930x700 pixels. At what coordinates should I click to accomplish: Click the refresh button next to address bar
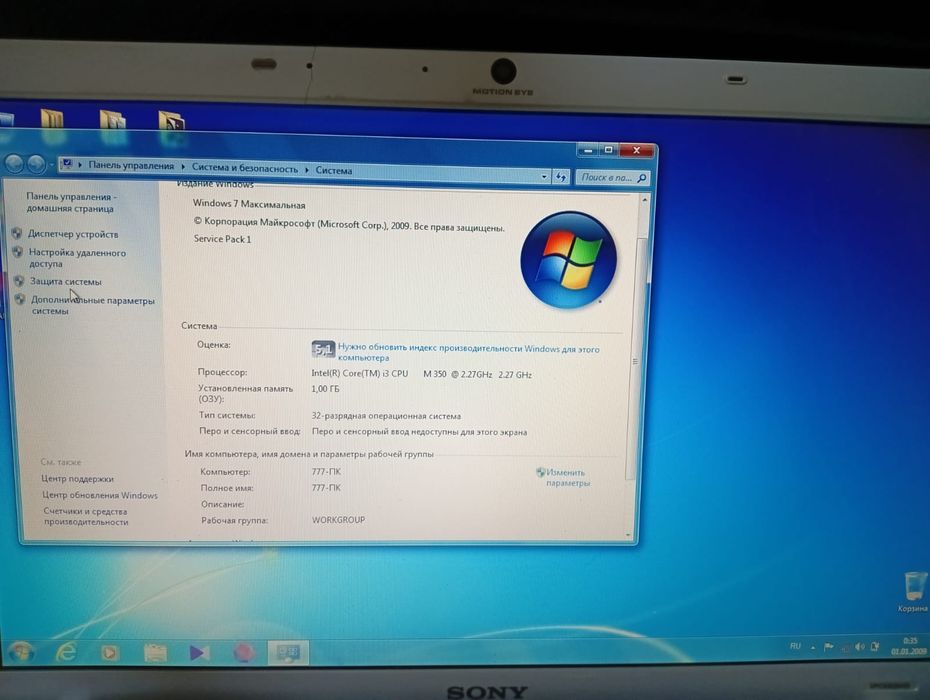(x=560, y=176)
